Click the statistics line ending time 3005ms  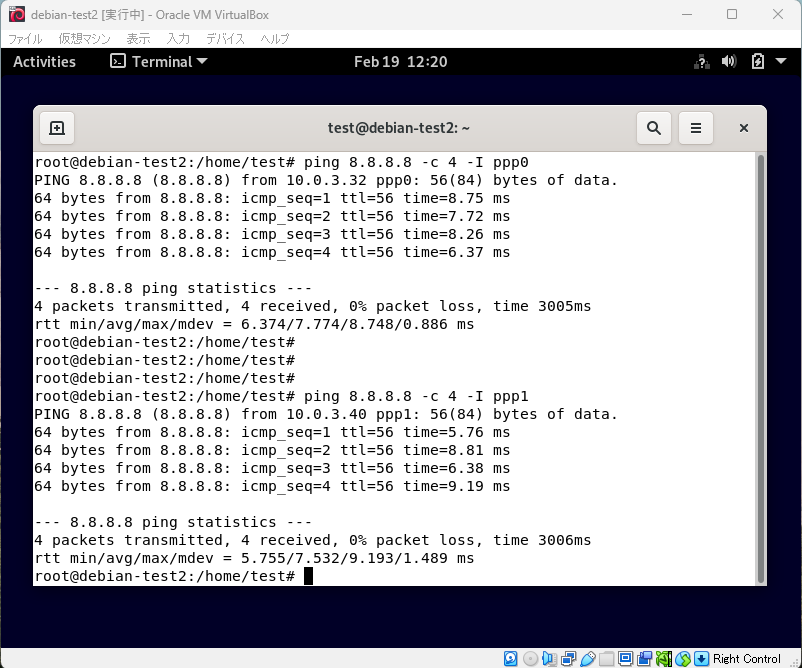point(313,306)
